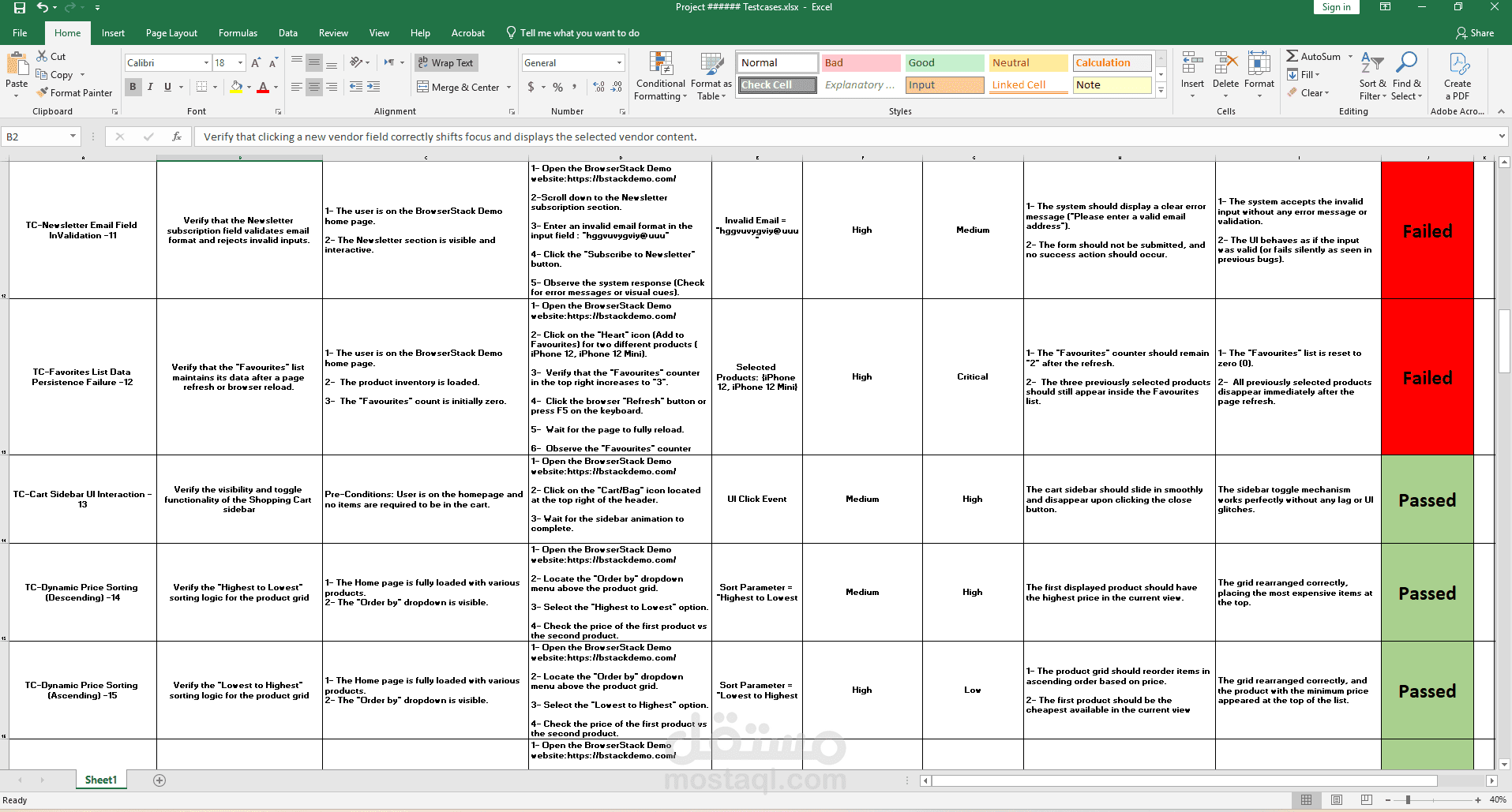Increase the cell indent

(373, 87)
